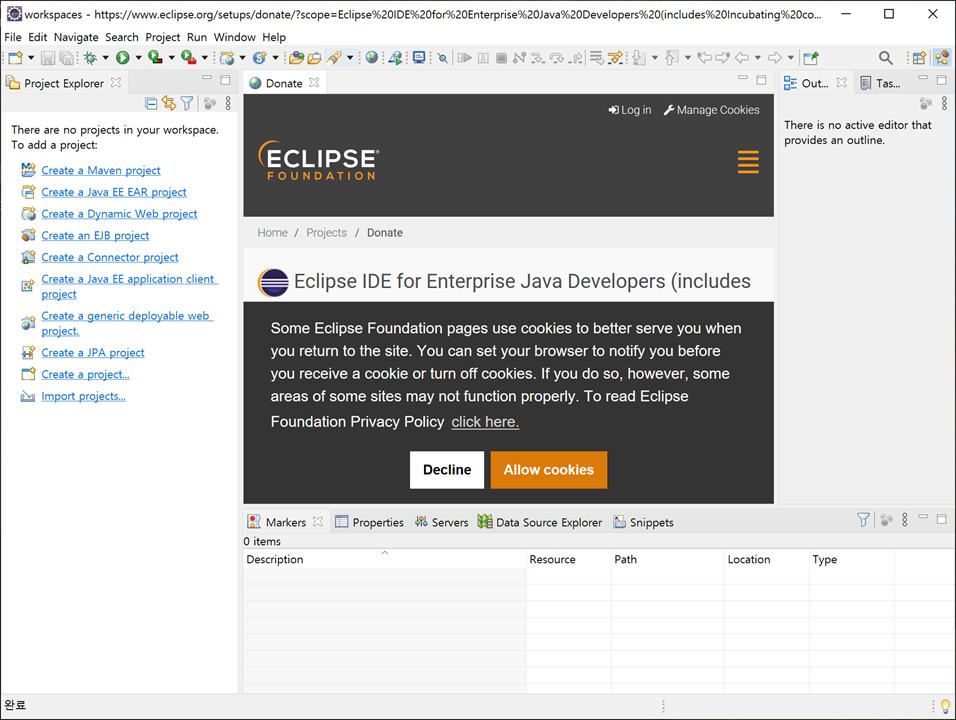956x720 pixels.
Task: Click the Decline cookies button
Action: pyautogui.click(x=447, y=469)
